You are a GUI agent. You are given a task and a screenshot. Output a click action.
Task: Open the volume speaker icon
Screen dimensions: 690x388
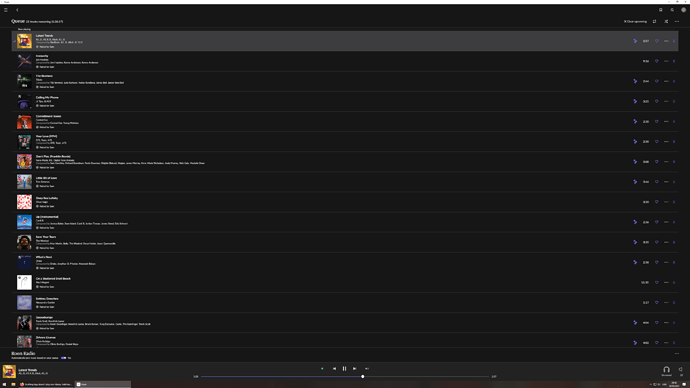[x=681, y=370]
